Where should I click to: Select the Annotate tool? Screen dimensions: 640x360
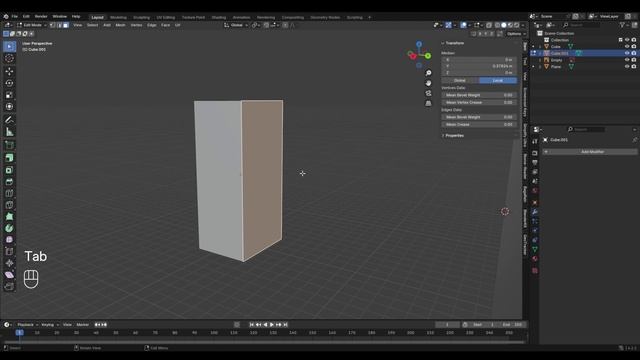click(x=9, y=120)
